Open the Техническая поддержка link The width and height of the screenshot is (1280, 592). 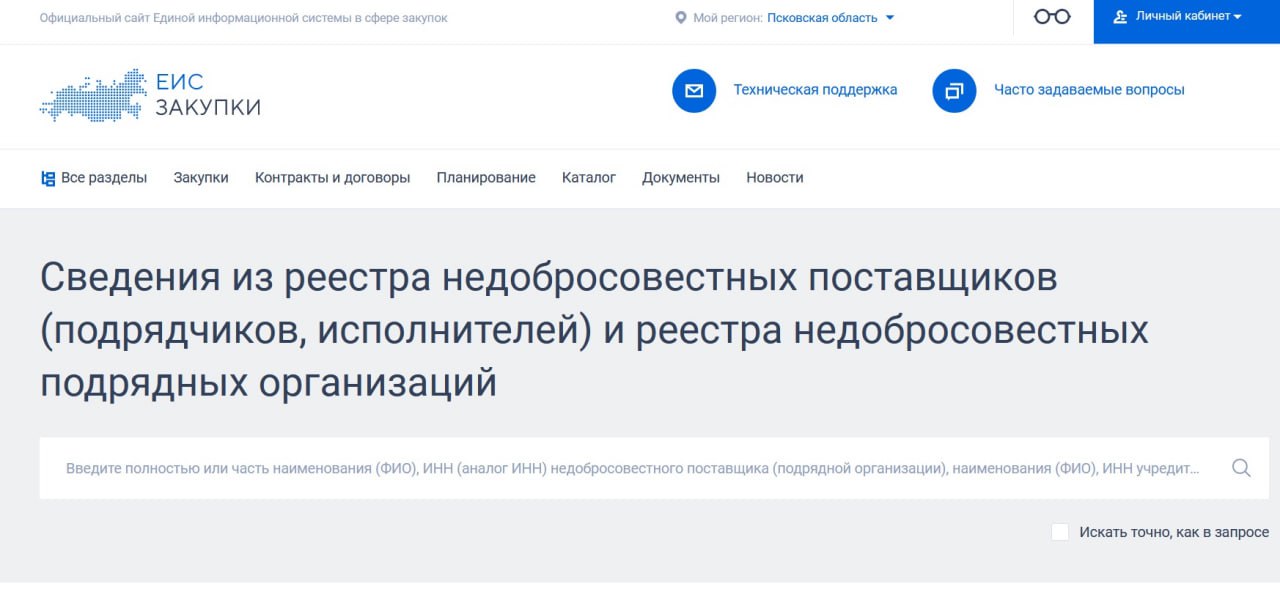click(x=815, y=90)
